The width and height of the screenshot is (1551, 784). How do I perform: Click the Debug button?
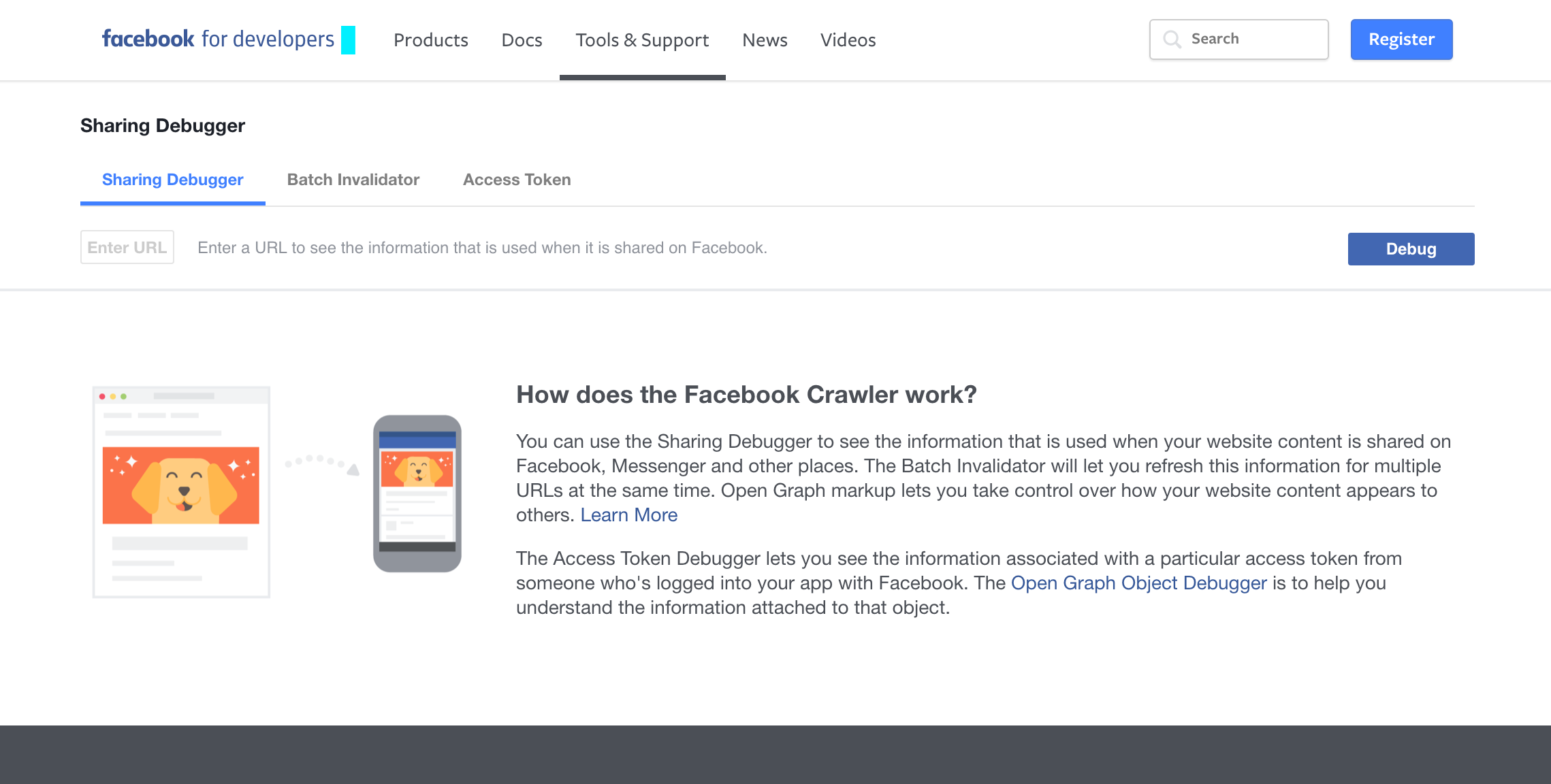click(1410, 248)
